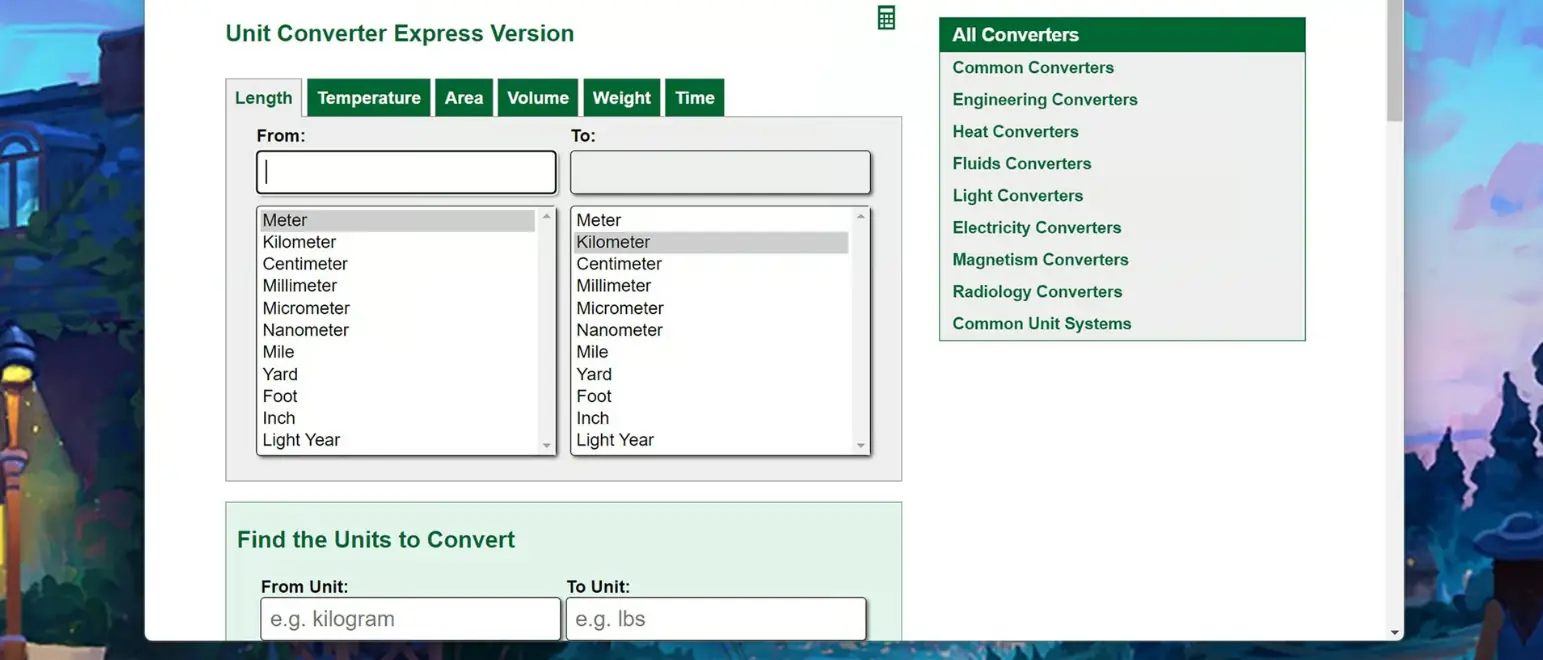This screenshot has height=660, width=1543.
Task: Select Mile in the To list
Action: point(712,352)
